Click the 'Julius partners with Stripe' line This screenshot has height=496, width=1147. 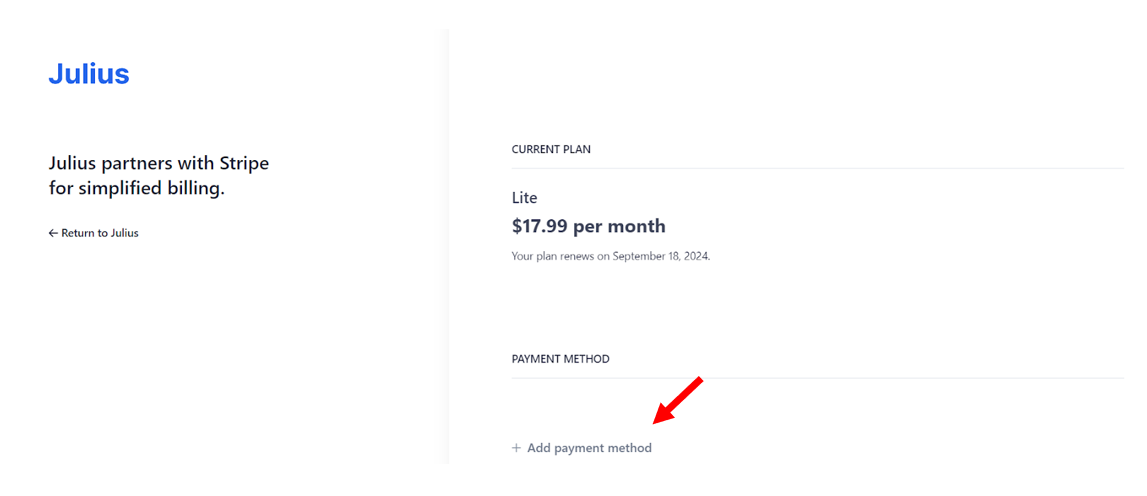coord(159,163)
